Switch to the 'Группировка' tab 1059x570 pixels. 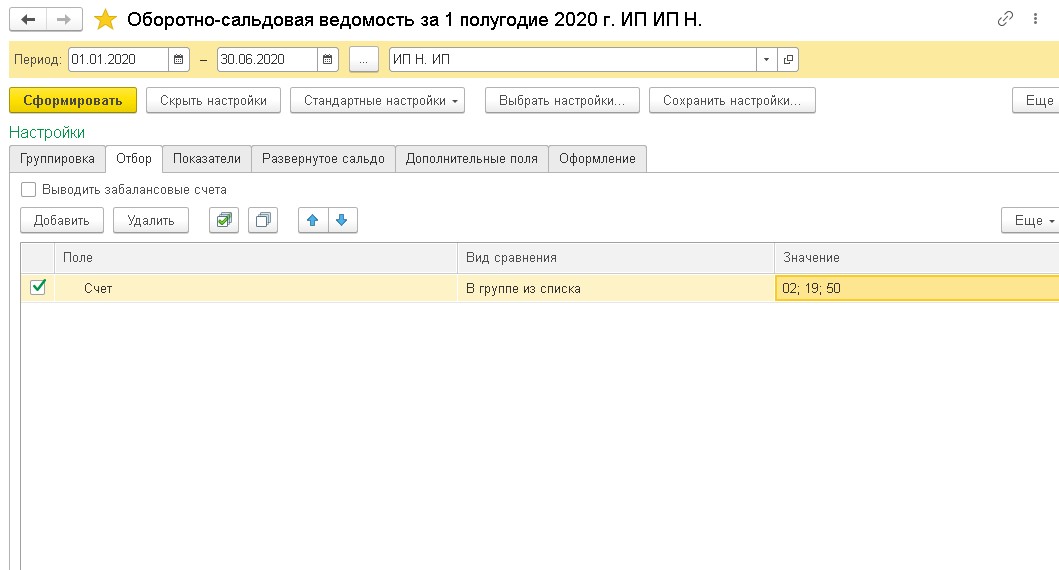(57, 158)
